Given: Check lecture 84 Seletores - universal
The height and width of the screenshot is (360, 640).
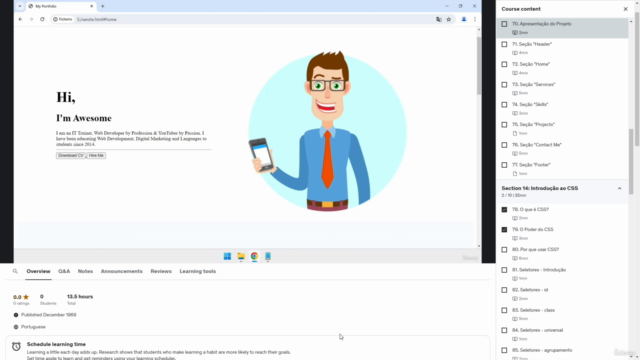Looking at the screenshot, I should click(x=504, y=330).
